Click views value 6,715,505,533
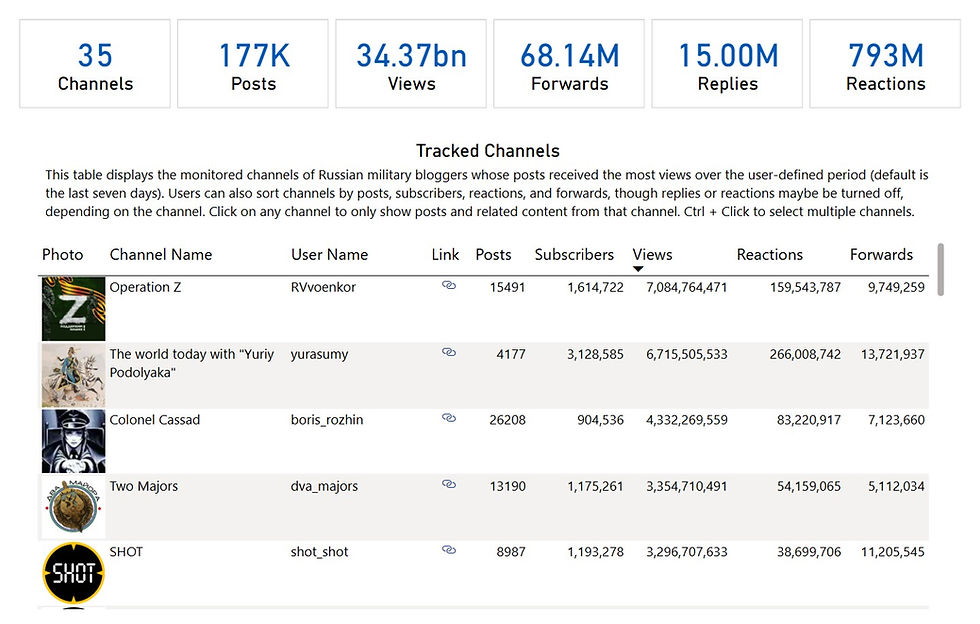The height and width of the screenshot is (624, 980). pos(687,355)
